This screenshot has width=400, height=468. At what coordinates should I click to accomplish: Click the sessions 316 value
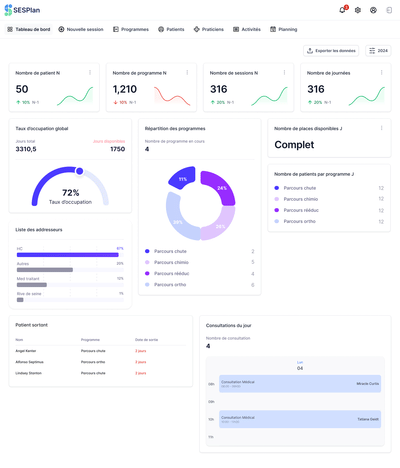point(219,89)
